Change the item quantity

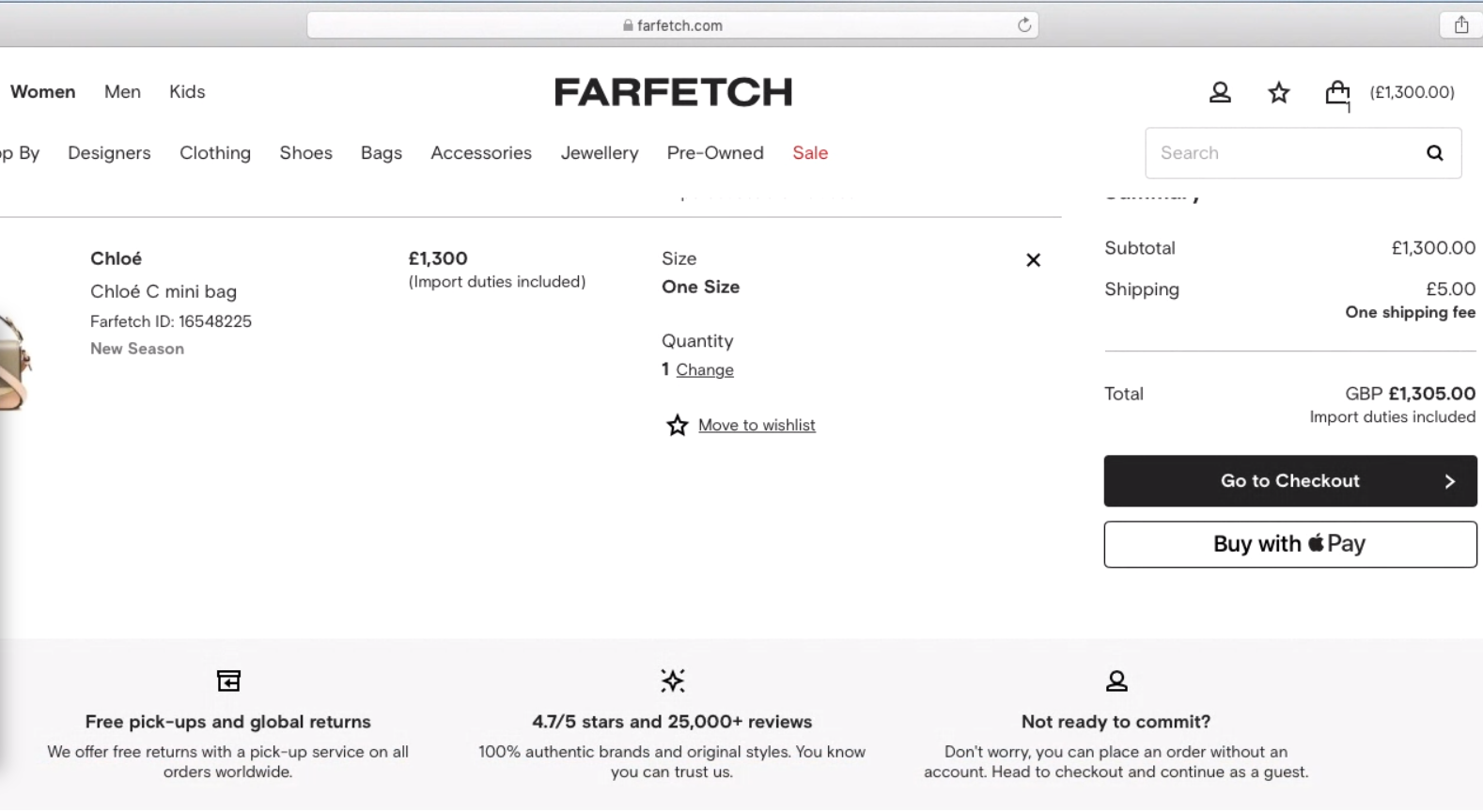click(x=705, y=370)
